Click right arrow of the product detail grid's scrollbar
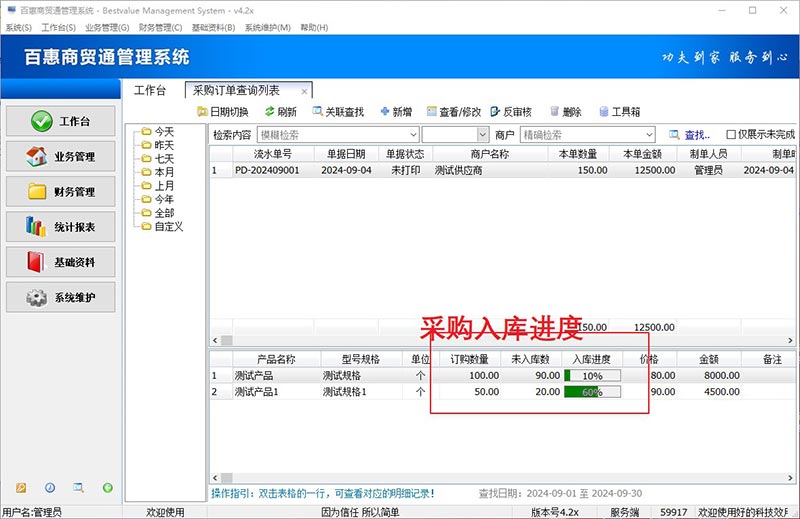Viewport: 800px width, 519px height. [x=790, y=478]
